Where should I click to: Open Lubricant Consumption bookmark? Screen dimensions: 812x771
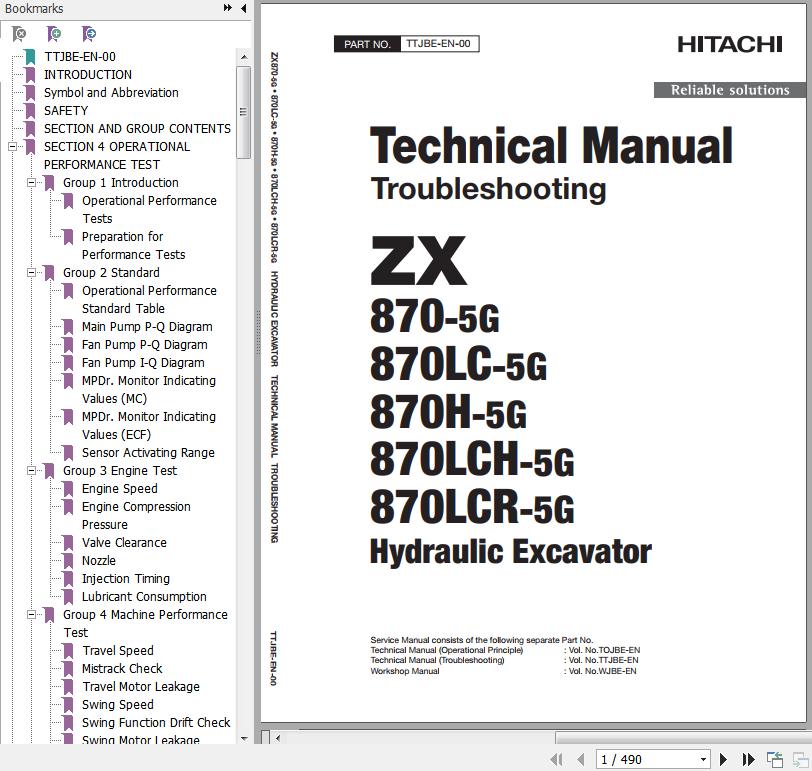[x=144, y=597]
